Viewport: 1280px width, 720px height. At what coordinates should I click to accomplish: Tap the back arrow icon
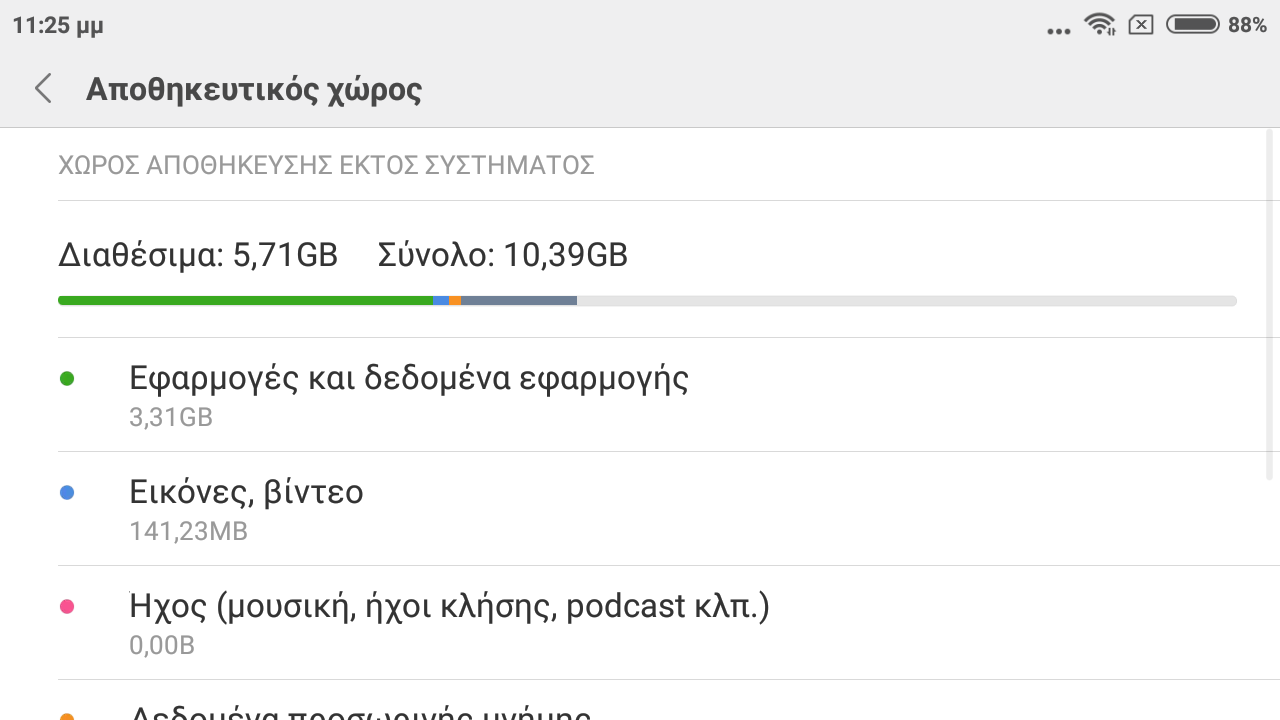click(42, 88)
